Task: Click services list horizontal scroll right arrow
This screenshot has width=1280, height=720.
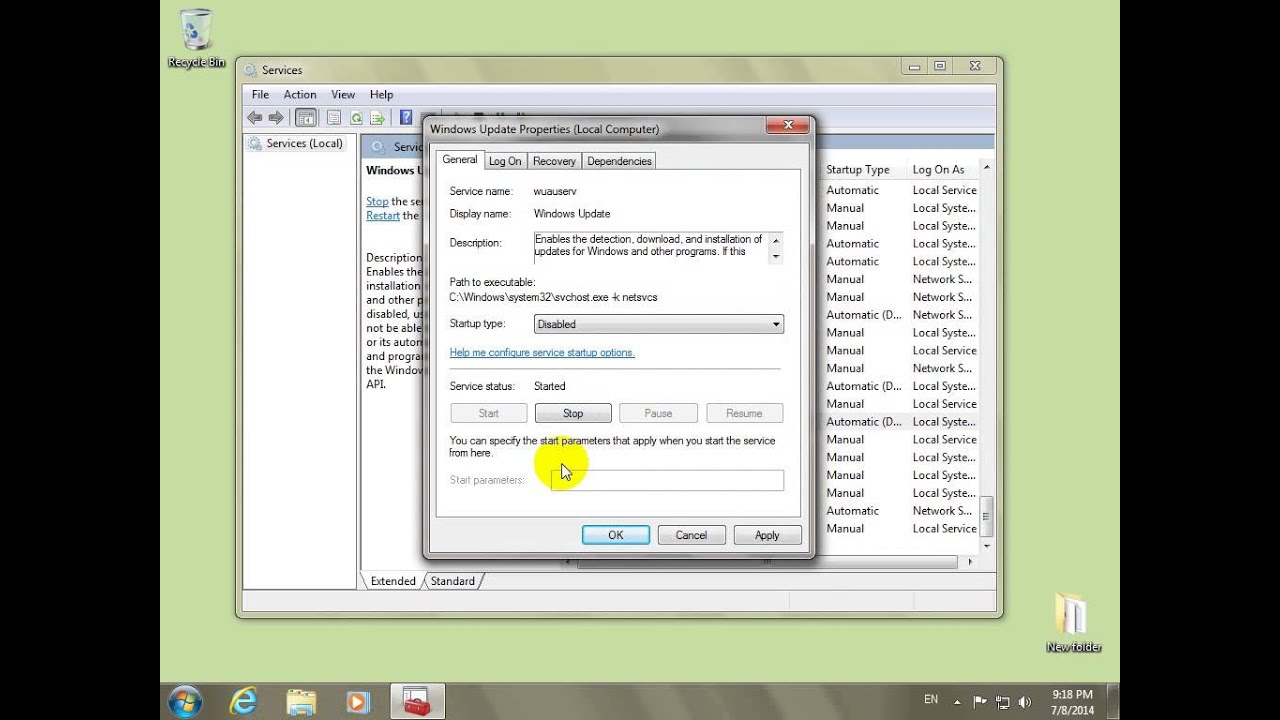Action: pyautogui.click(x=969, y=562)
